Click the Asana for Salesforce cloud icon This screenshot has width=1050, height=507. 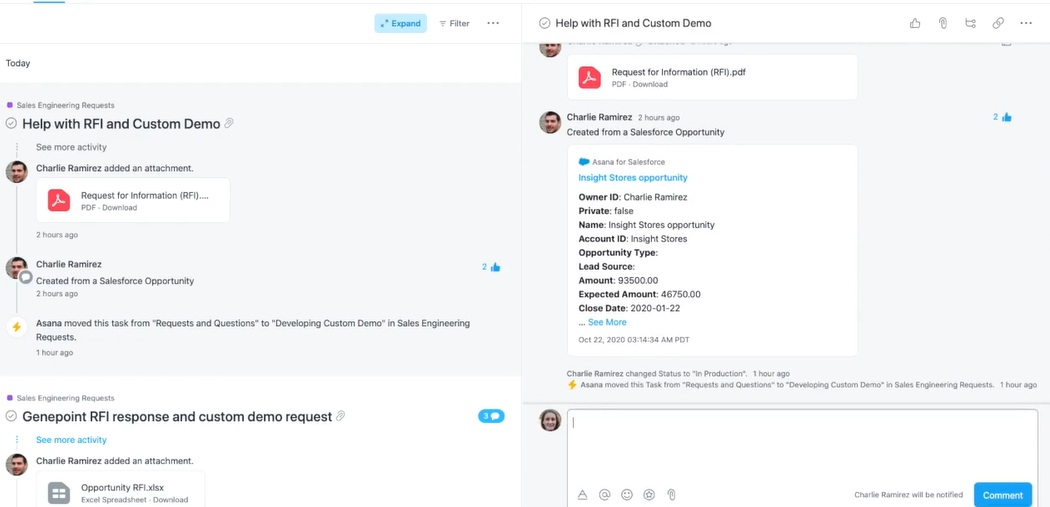point(584,162)
